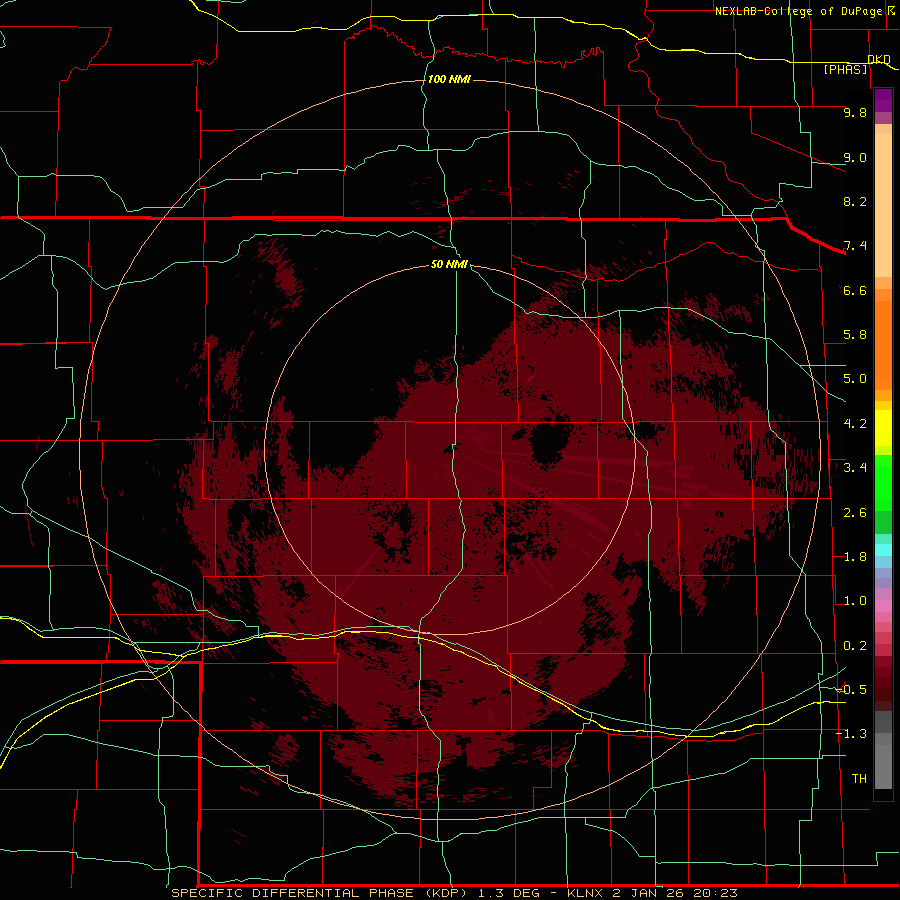Click the 50 NMI range ring label
The width and height of the screenshot is (900, 900).
pos(449,264)
